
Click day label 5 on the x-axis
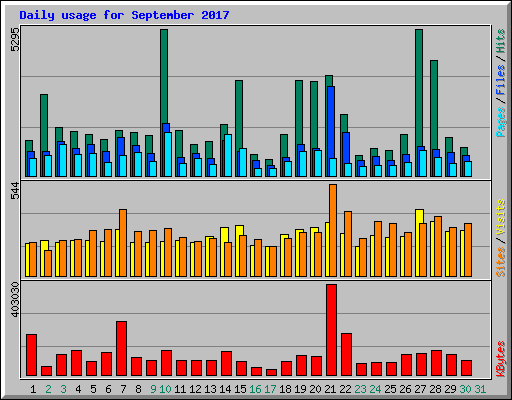coord(93,389)
